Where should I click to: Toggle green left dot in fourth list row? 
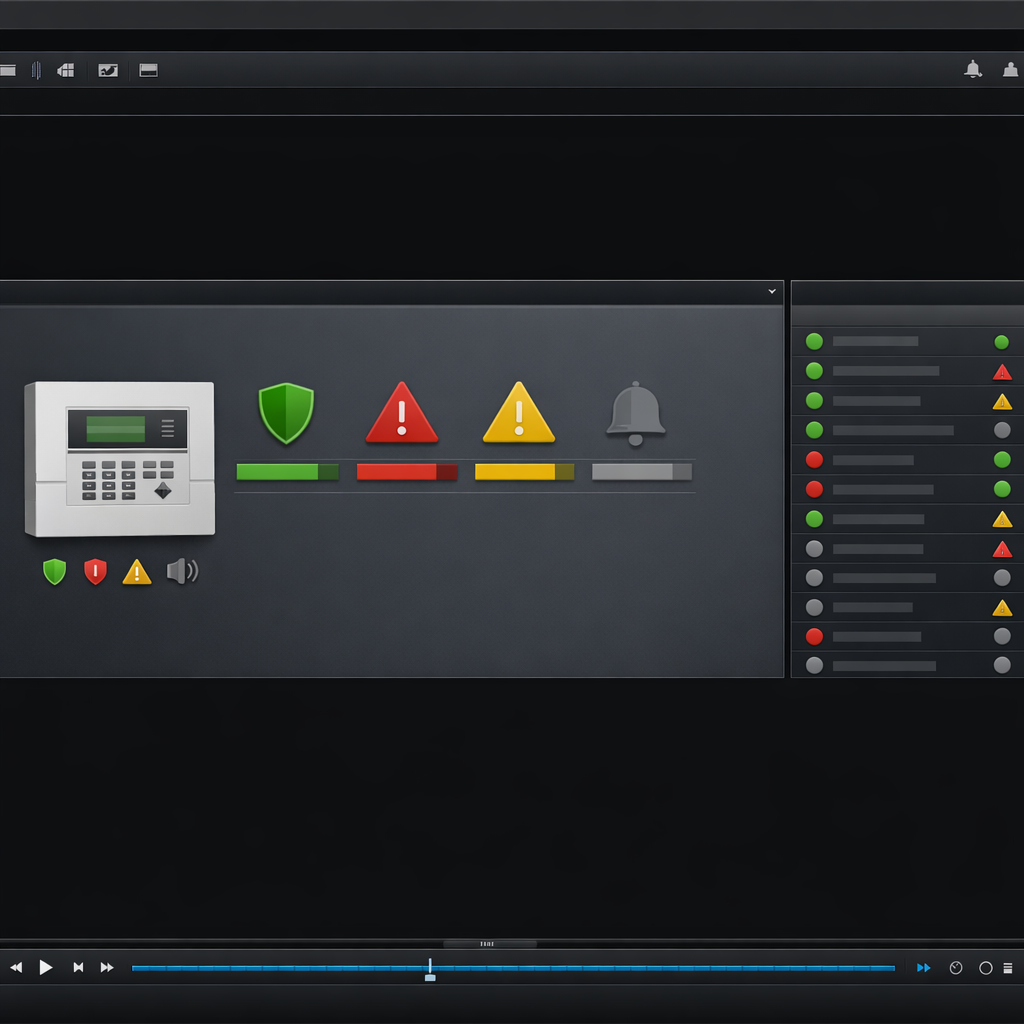[814, 430]
